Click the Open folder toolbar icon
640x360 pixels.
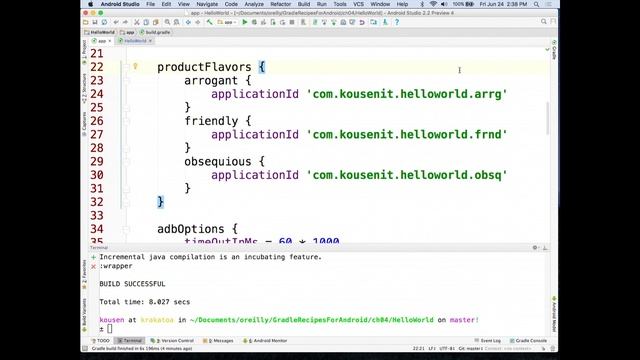(x=86, y=22)
